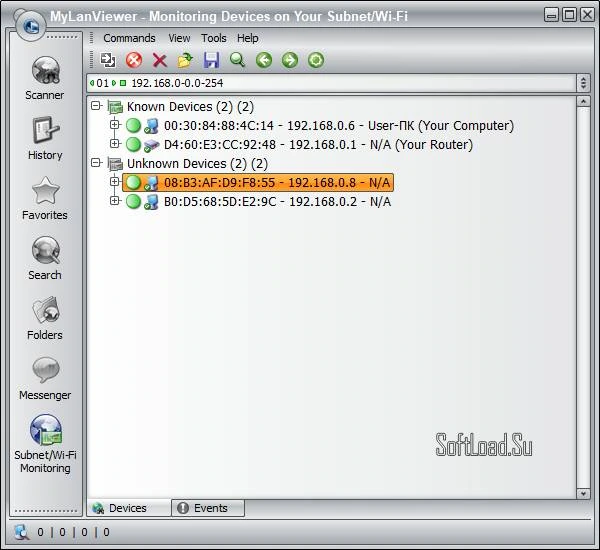
Task: Click the green back arrow toolbar icon
Action: point(264,60)
